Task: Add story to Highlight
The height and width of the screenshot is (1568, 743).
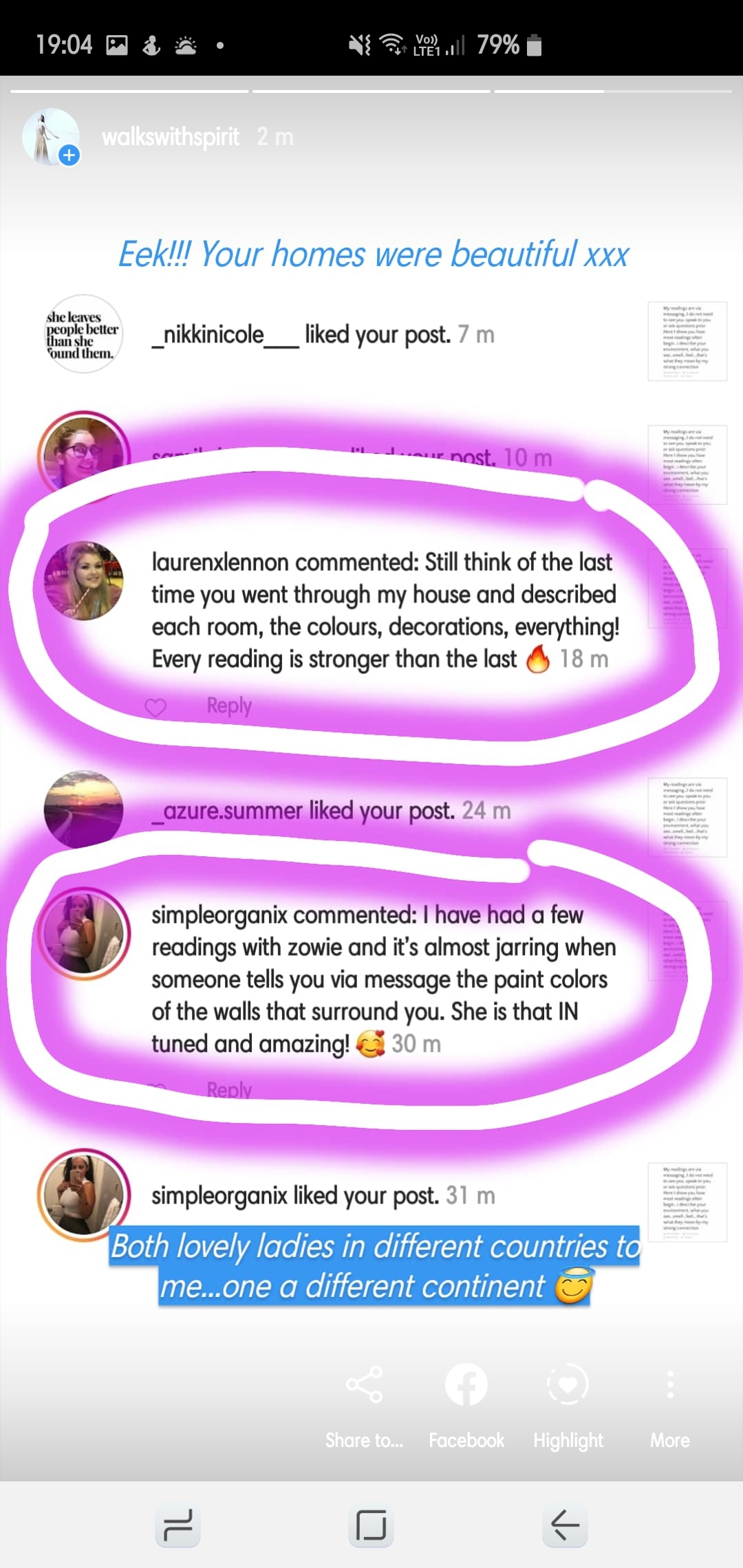Action: (568, 1384)
